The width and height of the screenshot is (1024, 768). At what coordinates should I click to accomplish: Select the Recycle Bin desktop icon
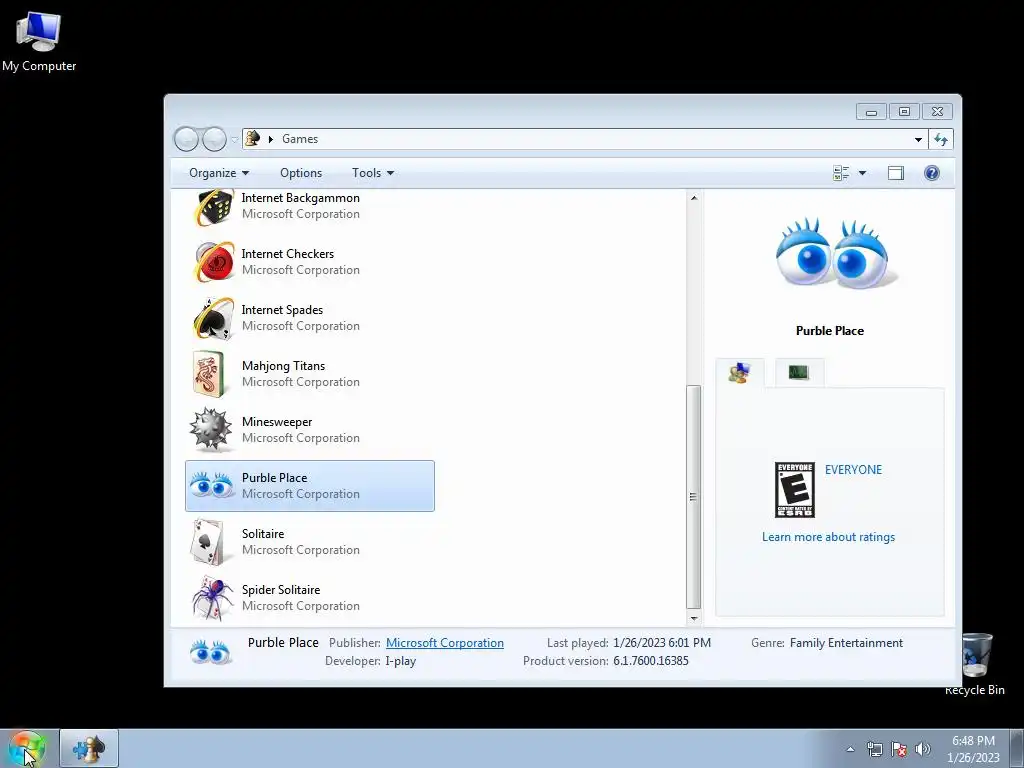coord(975,664)
